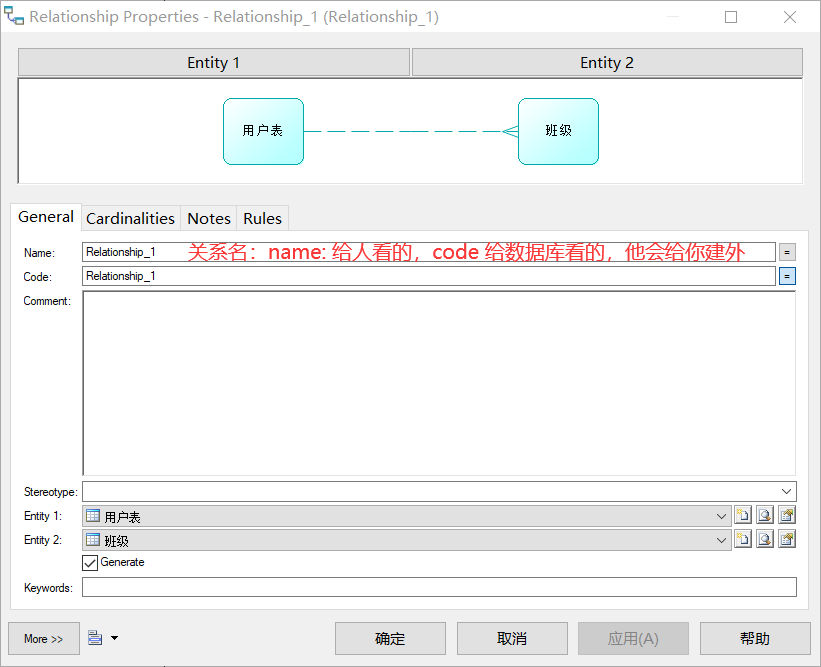Create a new entity beside Entity 1 field
This screenshot has height=667, width=821.
pyautogui.click(x=742, y=515)
